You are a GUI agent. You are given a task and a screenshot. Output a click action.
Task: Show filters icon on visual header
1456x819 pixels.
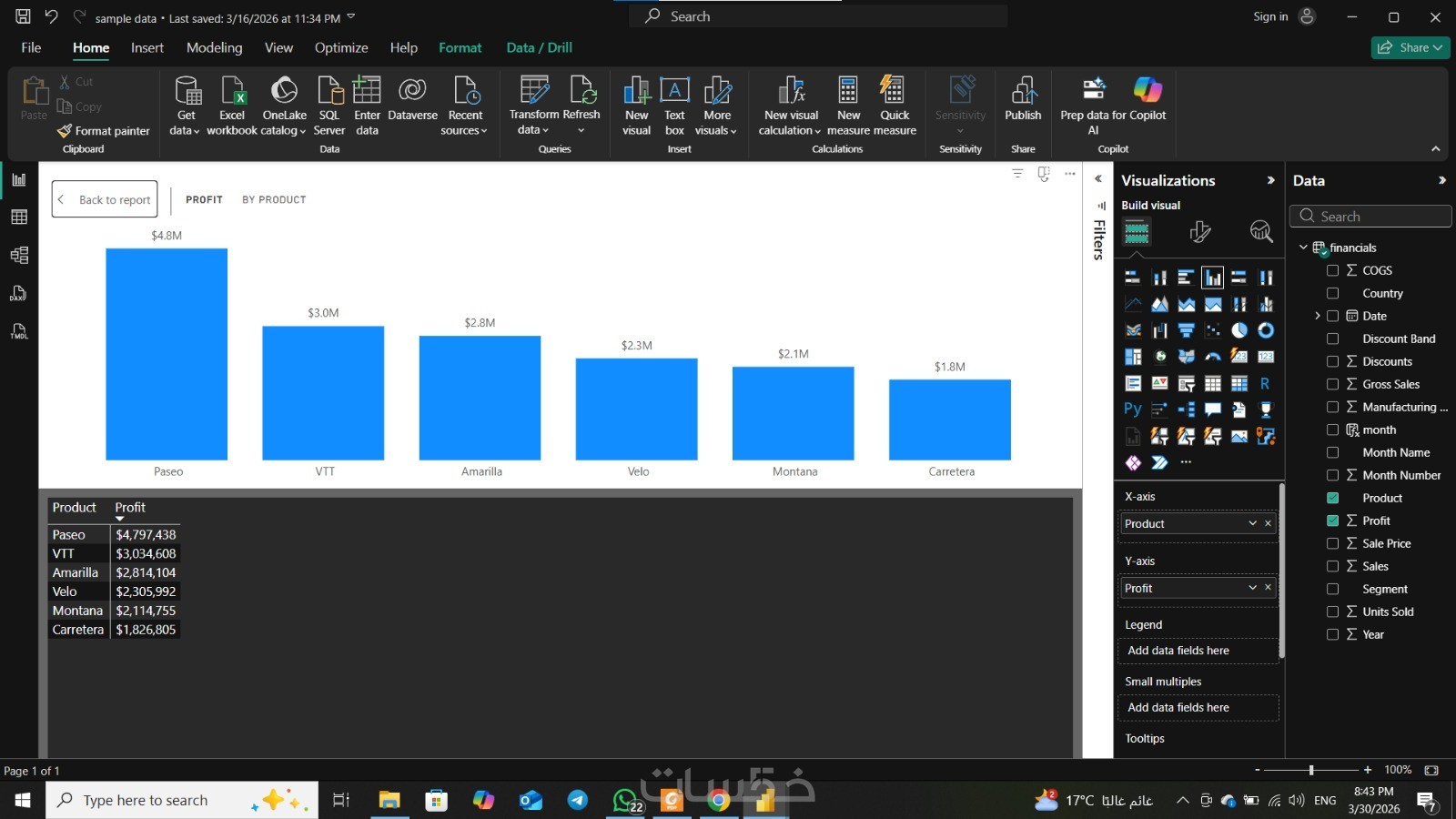coord(1017,173)
